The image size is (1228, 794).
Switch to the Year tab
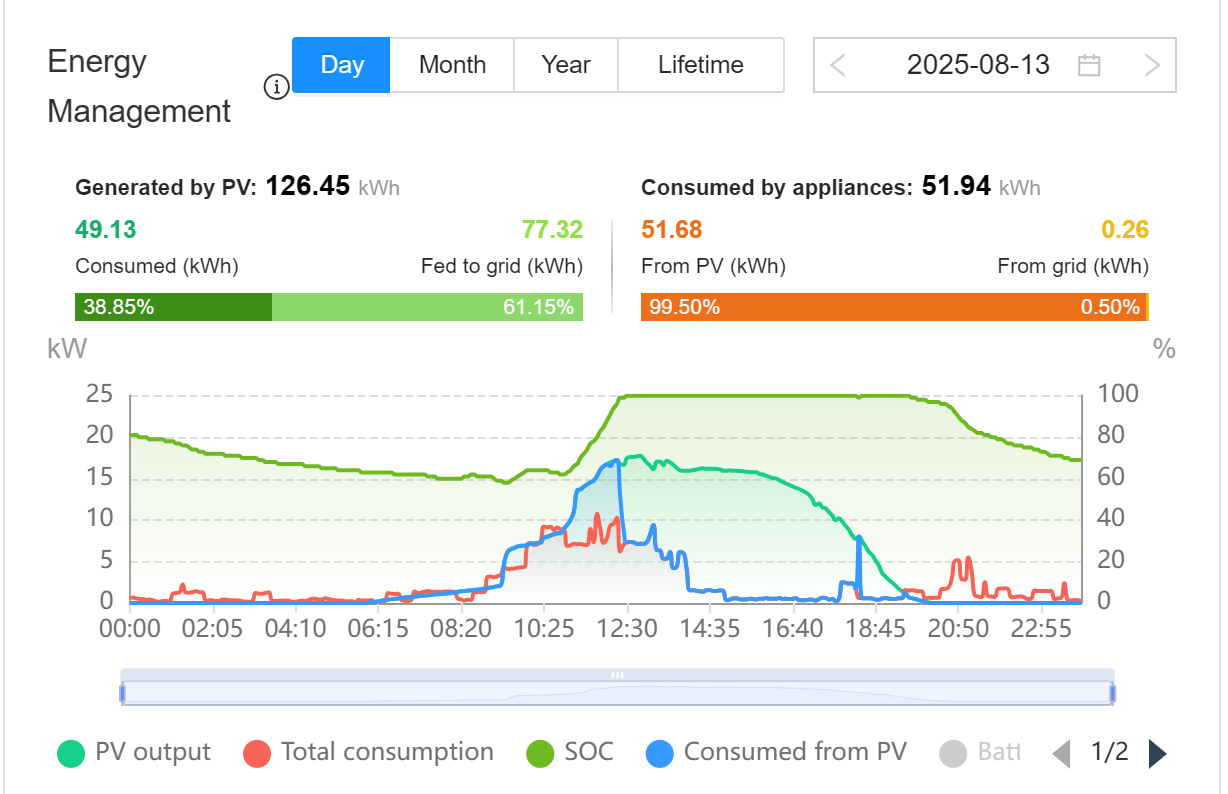tap(566, 66)
